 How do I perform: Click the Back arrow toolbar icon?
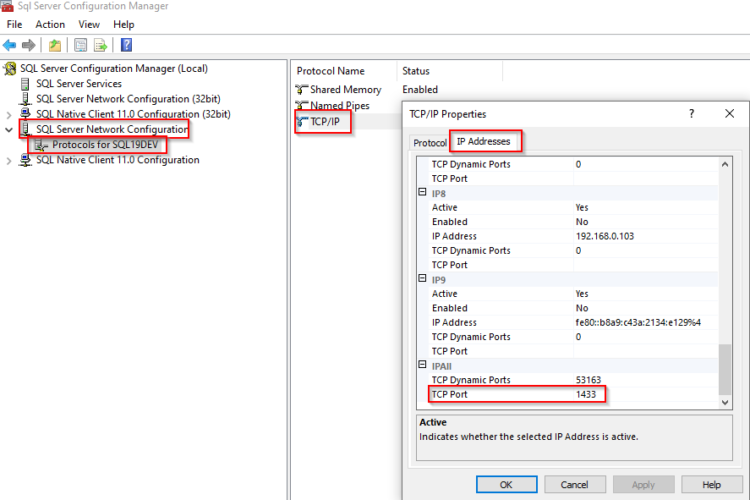[10, 45]
